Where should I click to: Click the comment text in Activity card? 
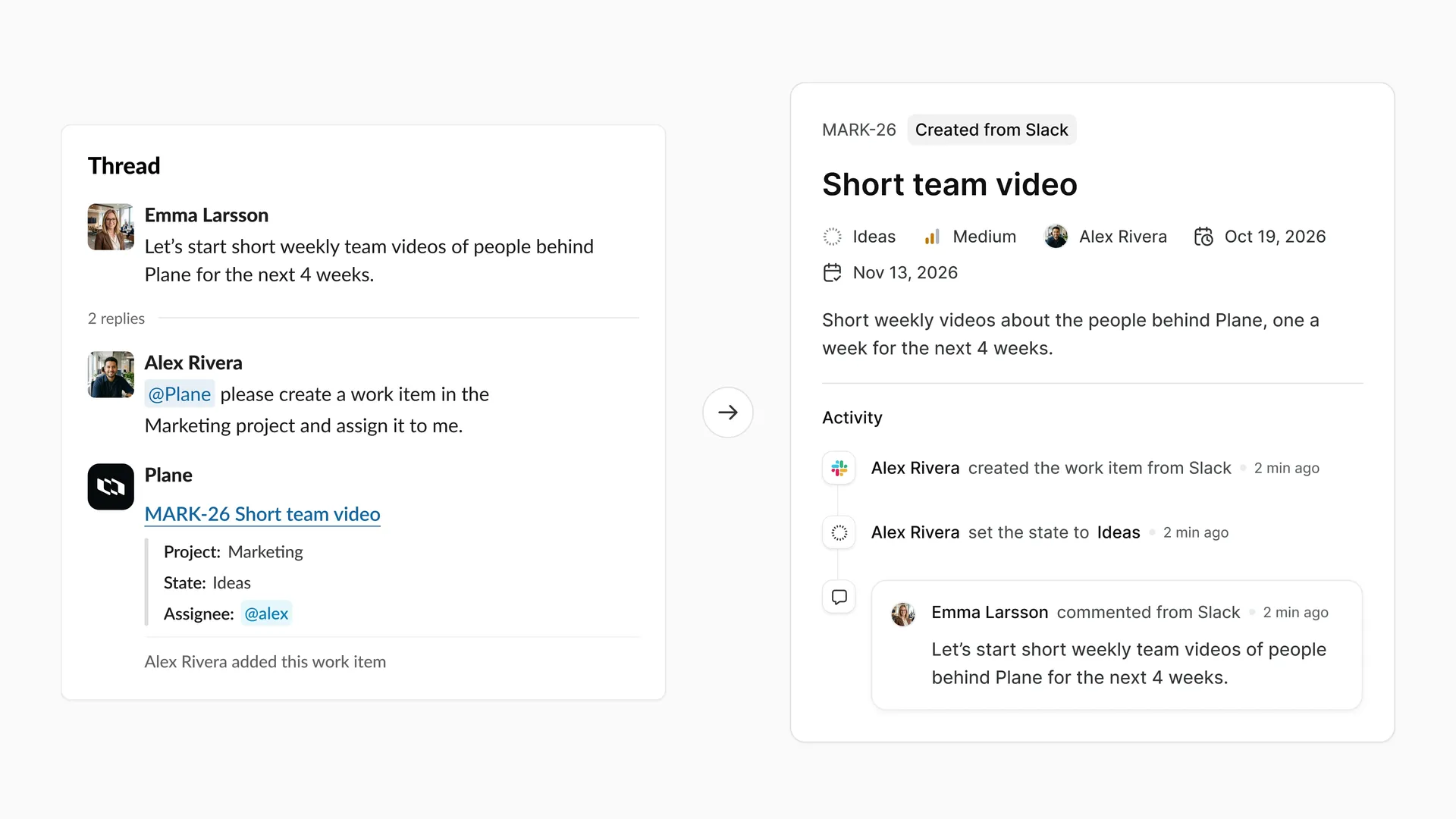1128,664
